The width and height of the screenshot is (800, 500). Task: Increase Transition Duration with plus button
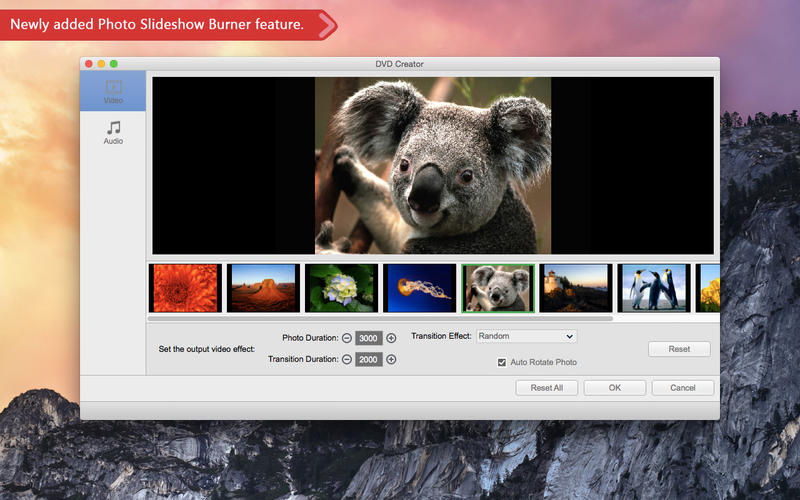[x=391, y=359]
